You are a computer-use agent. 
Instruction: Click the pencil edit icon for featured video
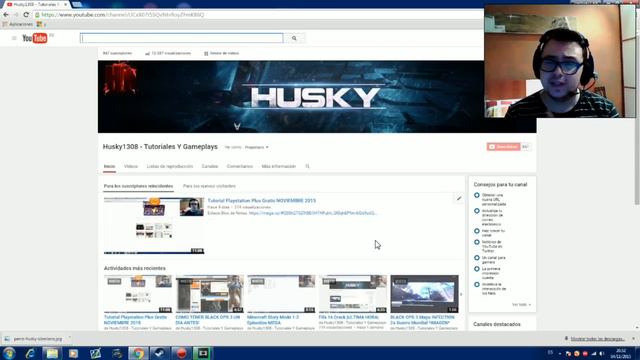(x=459, y=198)
